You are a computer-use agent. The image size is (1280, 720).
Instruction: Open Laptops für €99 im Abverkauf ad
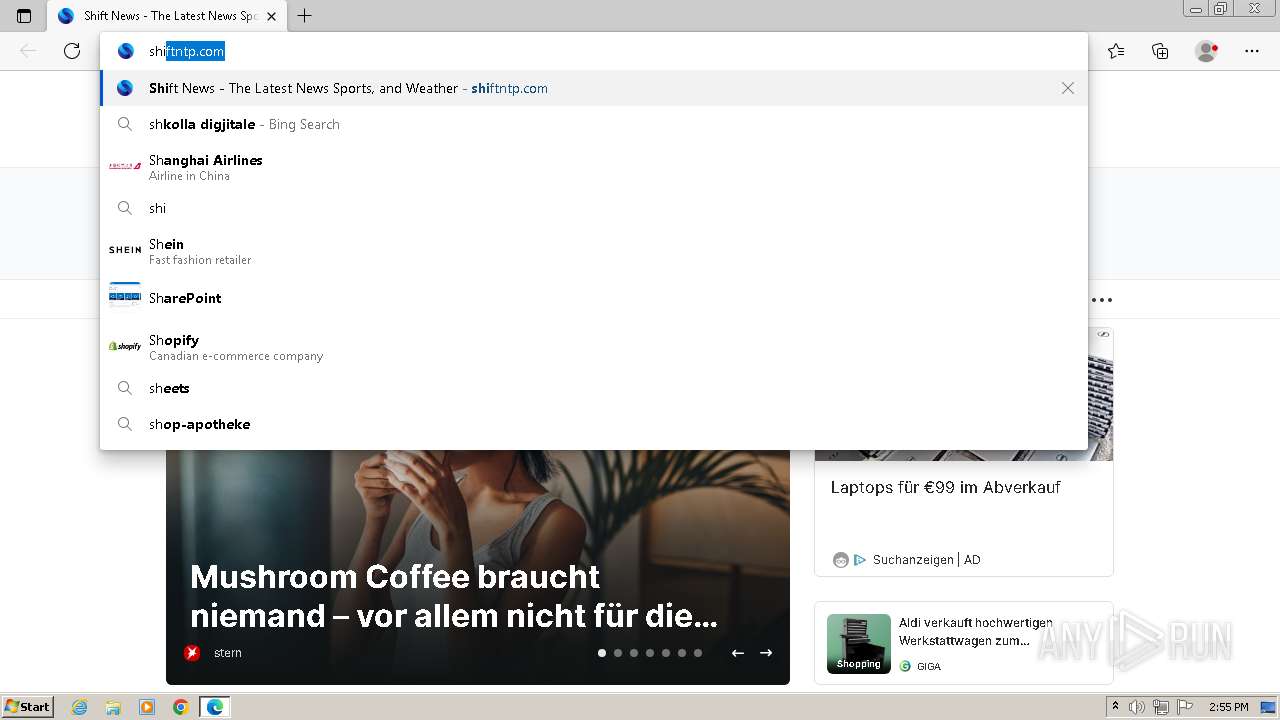tap(945, 488)
